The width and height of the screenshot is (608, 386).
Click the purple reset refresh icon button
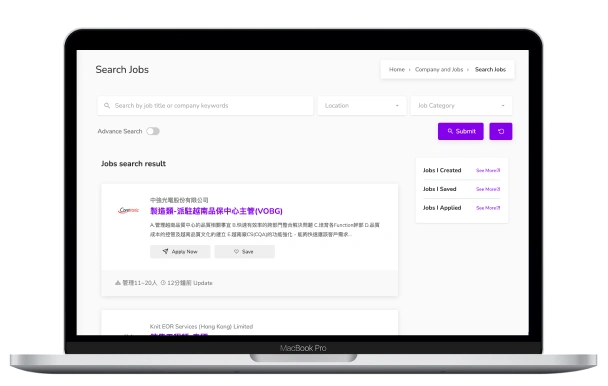pos(501,132)
